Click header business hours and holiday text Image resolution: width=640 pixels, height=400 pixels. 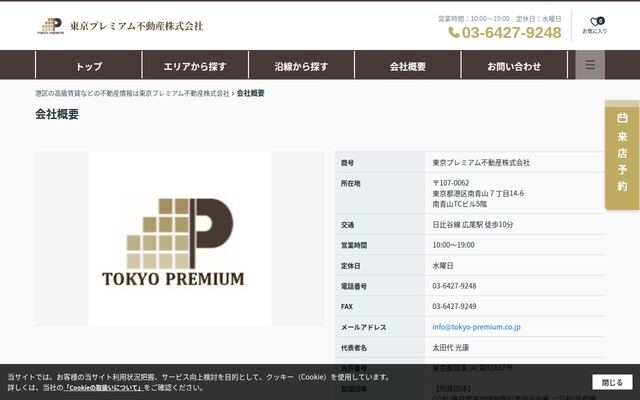coord(500,19)
